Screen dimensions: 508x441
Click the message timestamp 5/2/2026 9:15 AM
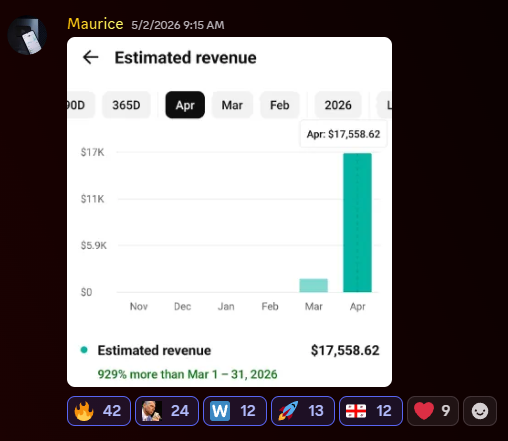pos(178,25)
